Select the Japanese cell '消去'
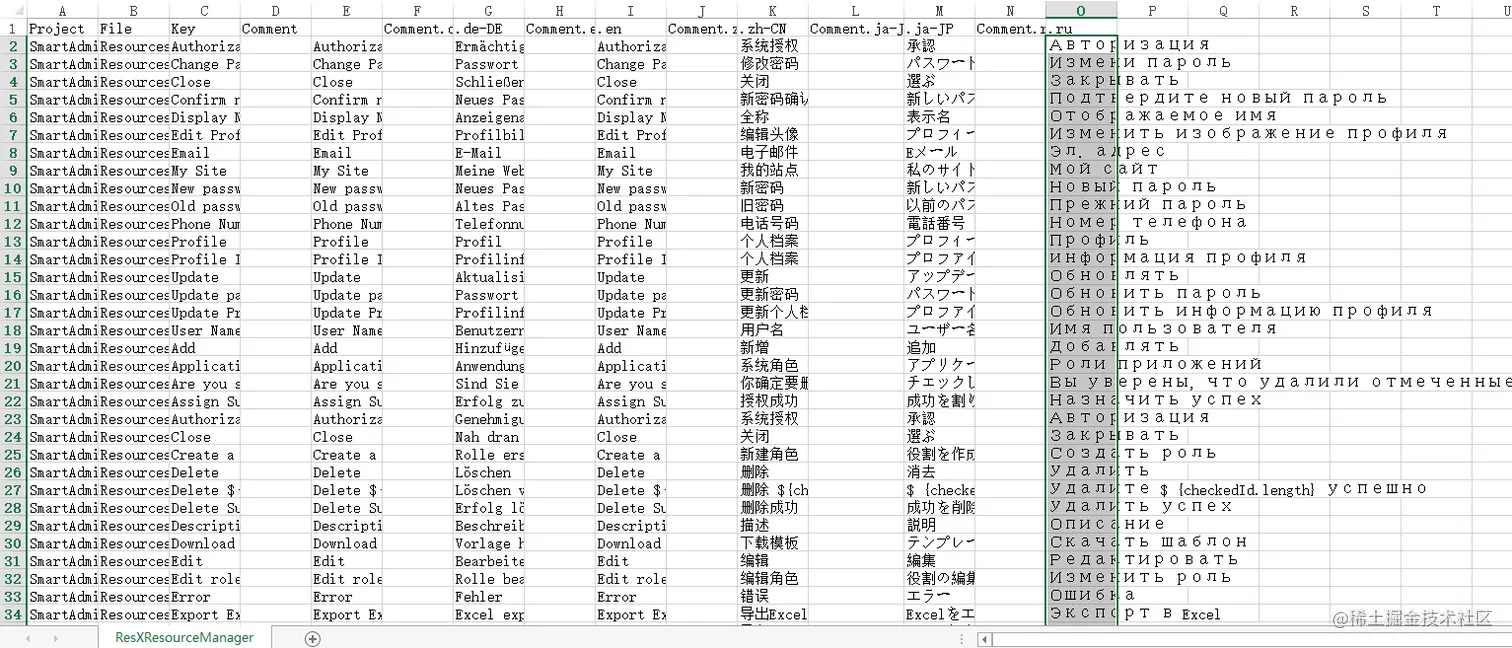This screenshot has width=1512, height=648. (939, 472)
